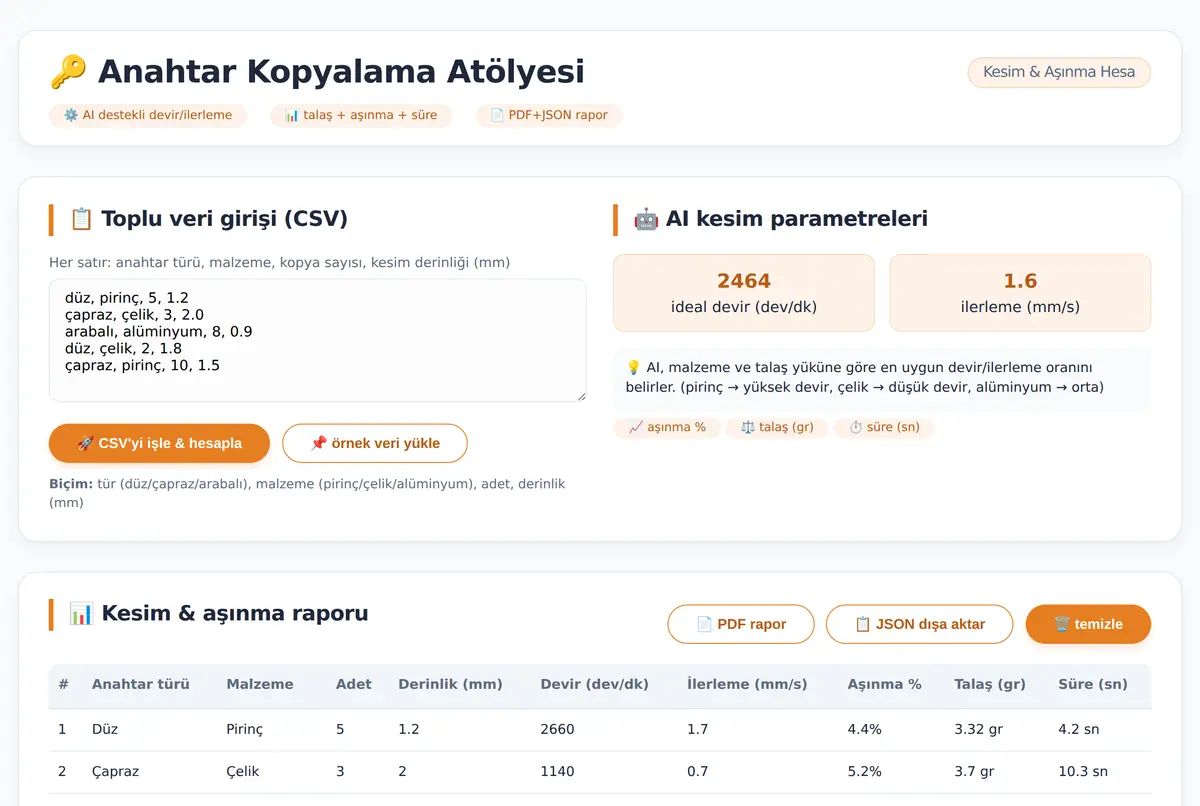Click the 4.2 sn süre value
The image size is (1200, 806).
click(1079, 729)
